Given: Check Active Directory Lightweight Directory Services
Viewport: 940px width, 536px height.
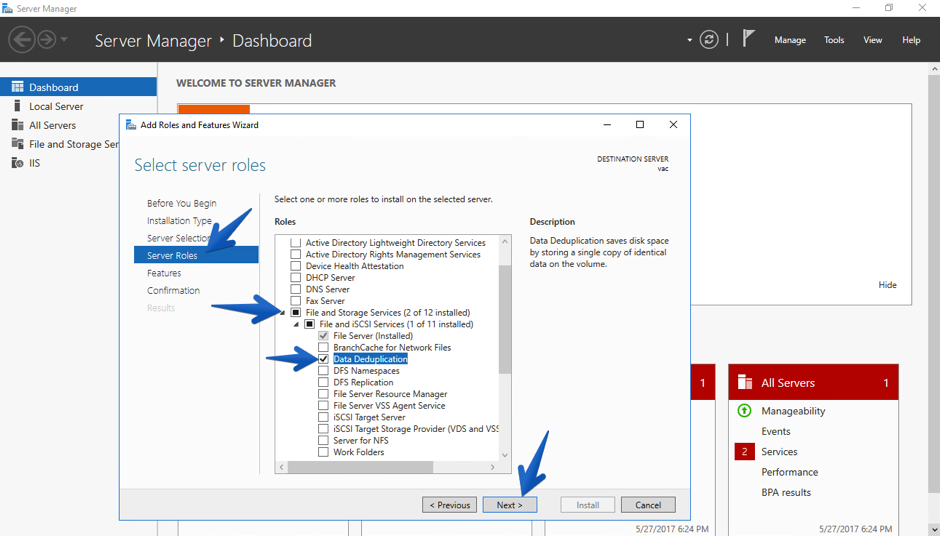Looking at the screenshot, I should pos(296,243).
